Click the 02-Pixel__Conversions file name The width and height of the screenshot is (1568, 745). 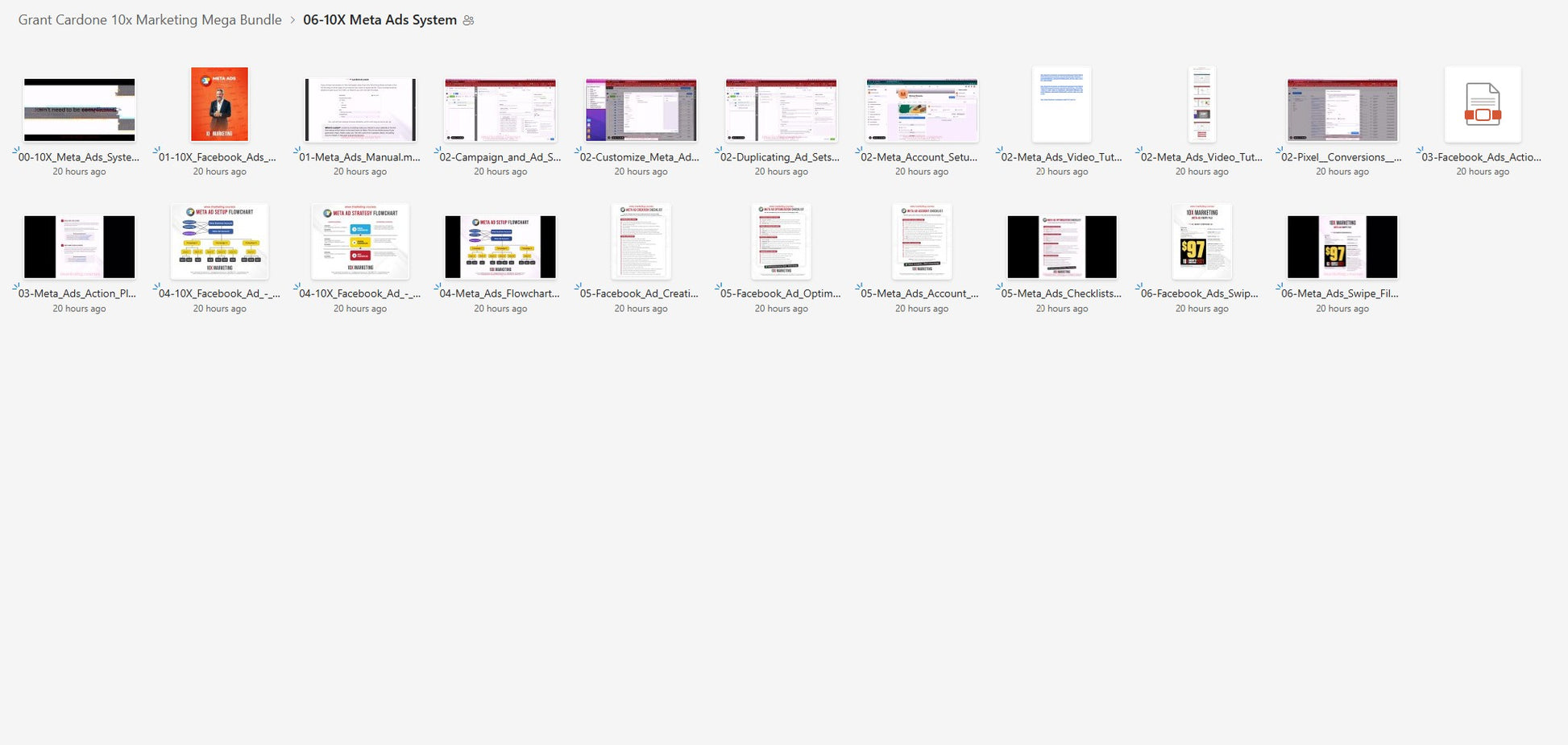[1341, 157]
